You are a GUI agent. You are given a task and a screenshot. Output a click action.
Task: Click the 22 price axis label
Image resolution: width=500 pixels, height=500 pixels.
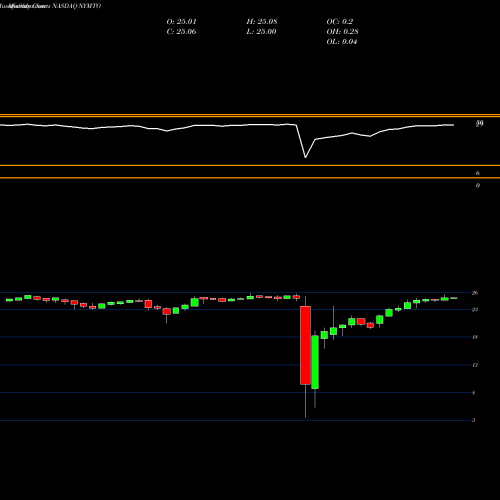click(475, 309)
